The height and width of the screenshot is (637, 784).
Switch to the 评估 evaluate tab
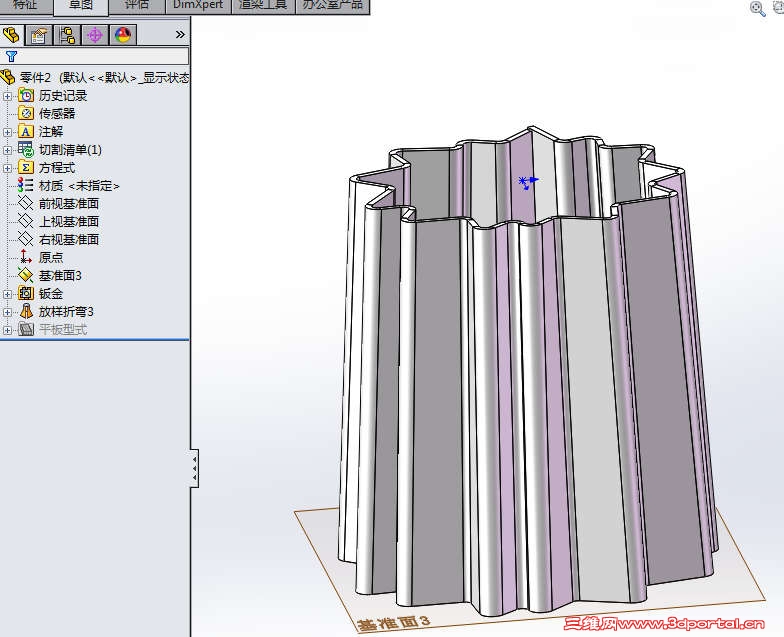(x=136, y=6)
